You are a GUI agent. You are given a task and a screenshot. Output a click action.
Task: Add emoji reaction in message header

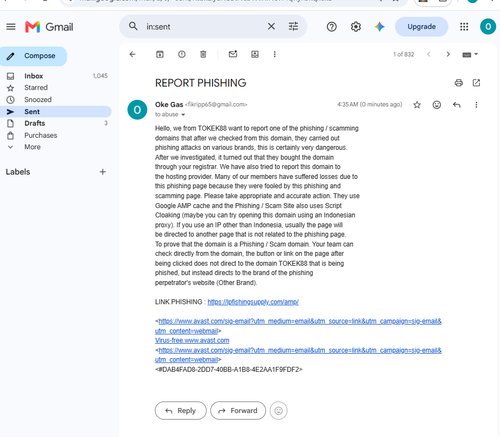tap(437, 105)
